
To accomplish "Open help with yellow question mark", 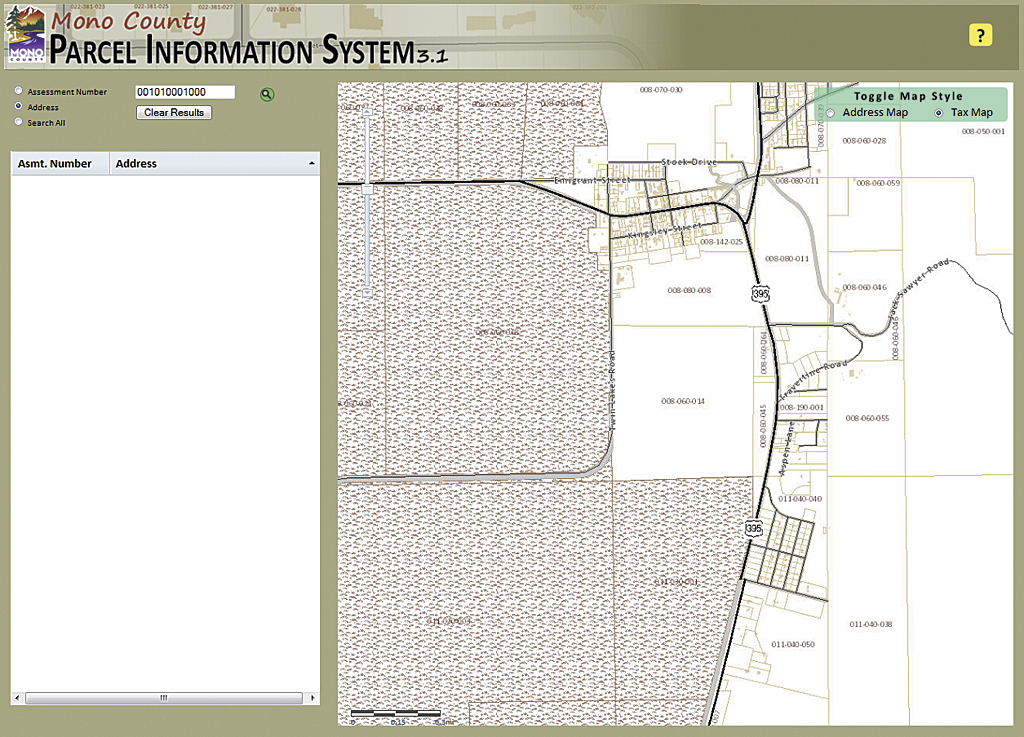I will [x=980, y=35].
